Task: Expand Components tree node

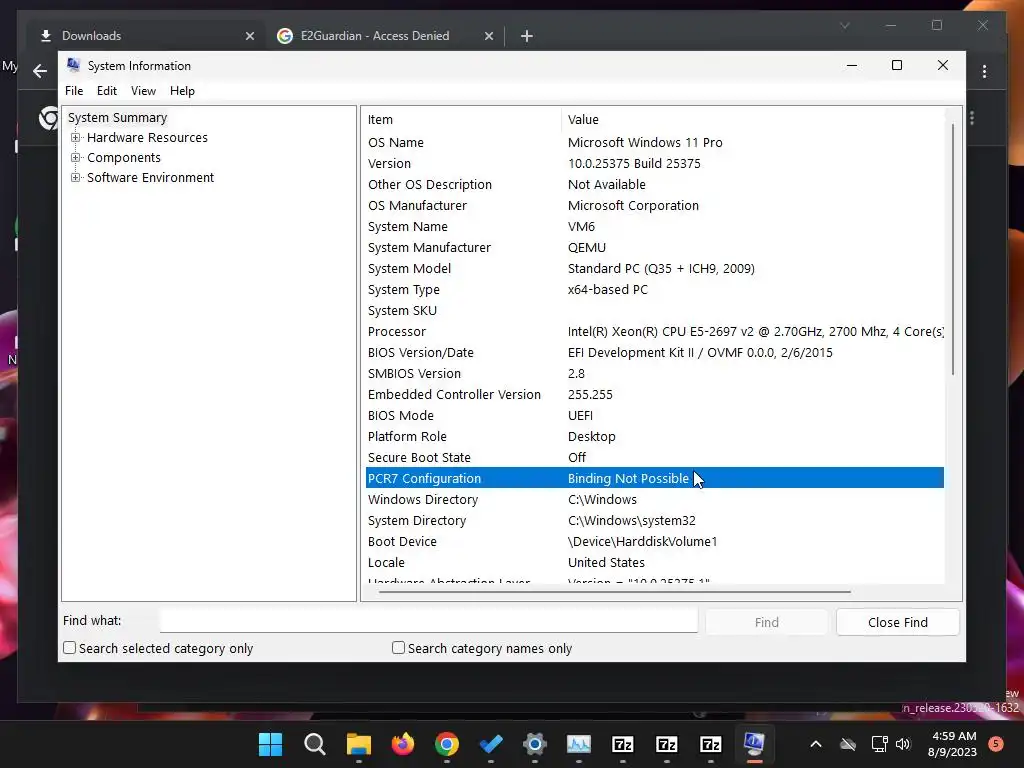Action: (x=76, y=157)
